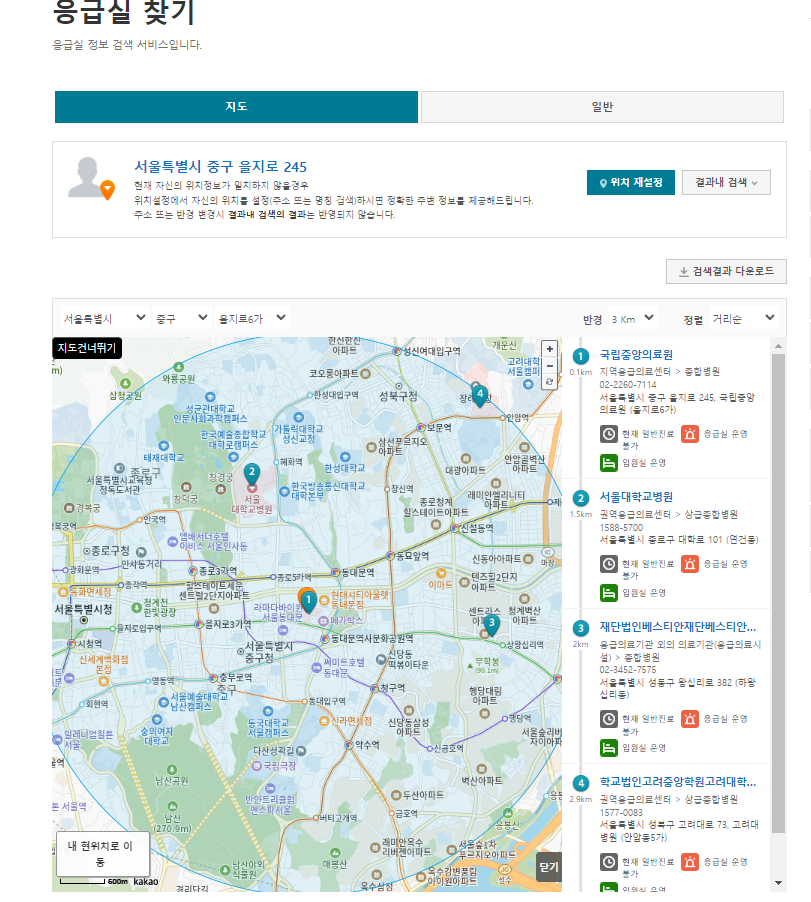The image size is (811, 902).
Task: Click numbered badge 1 in results list
Action: click(x=580, y=356)
